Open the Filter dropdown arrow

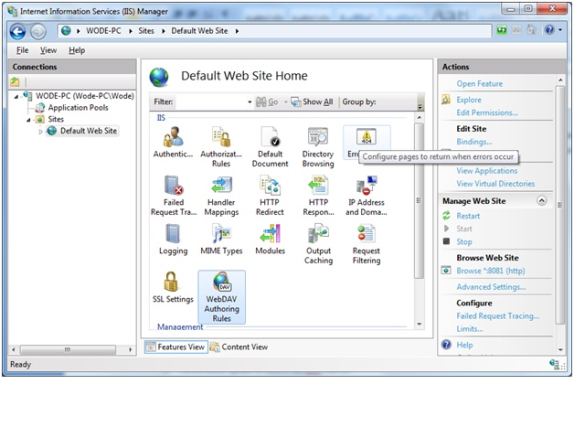point(250,102)
